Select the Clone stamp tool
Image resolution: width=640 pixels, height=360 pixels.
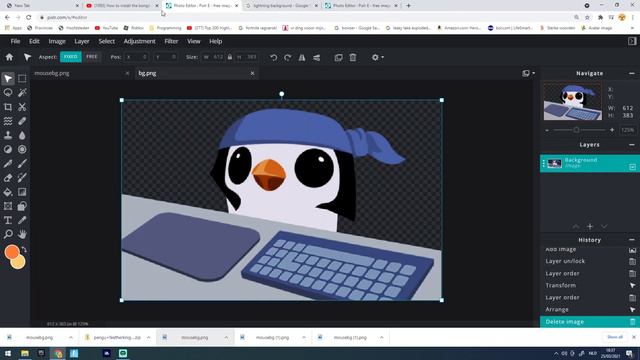point(8,135)
